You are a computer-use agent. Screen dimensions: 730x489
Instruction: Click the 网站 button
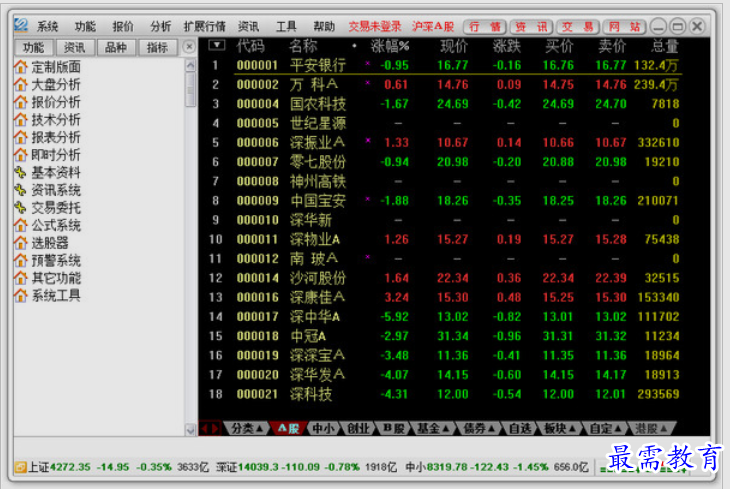pyautogui.click(x=624, y=27)
